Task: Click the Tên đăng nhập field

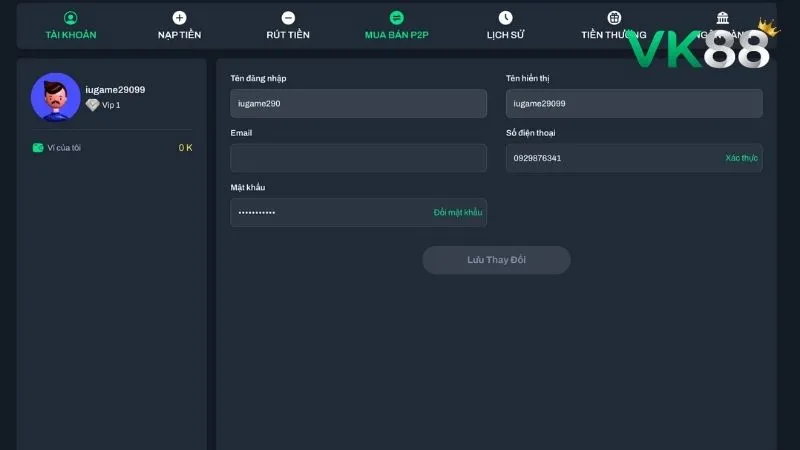Action: [x=358, y=103]
